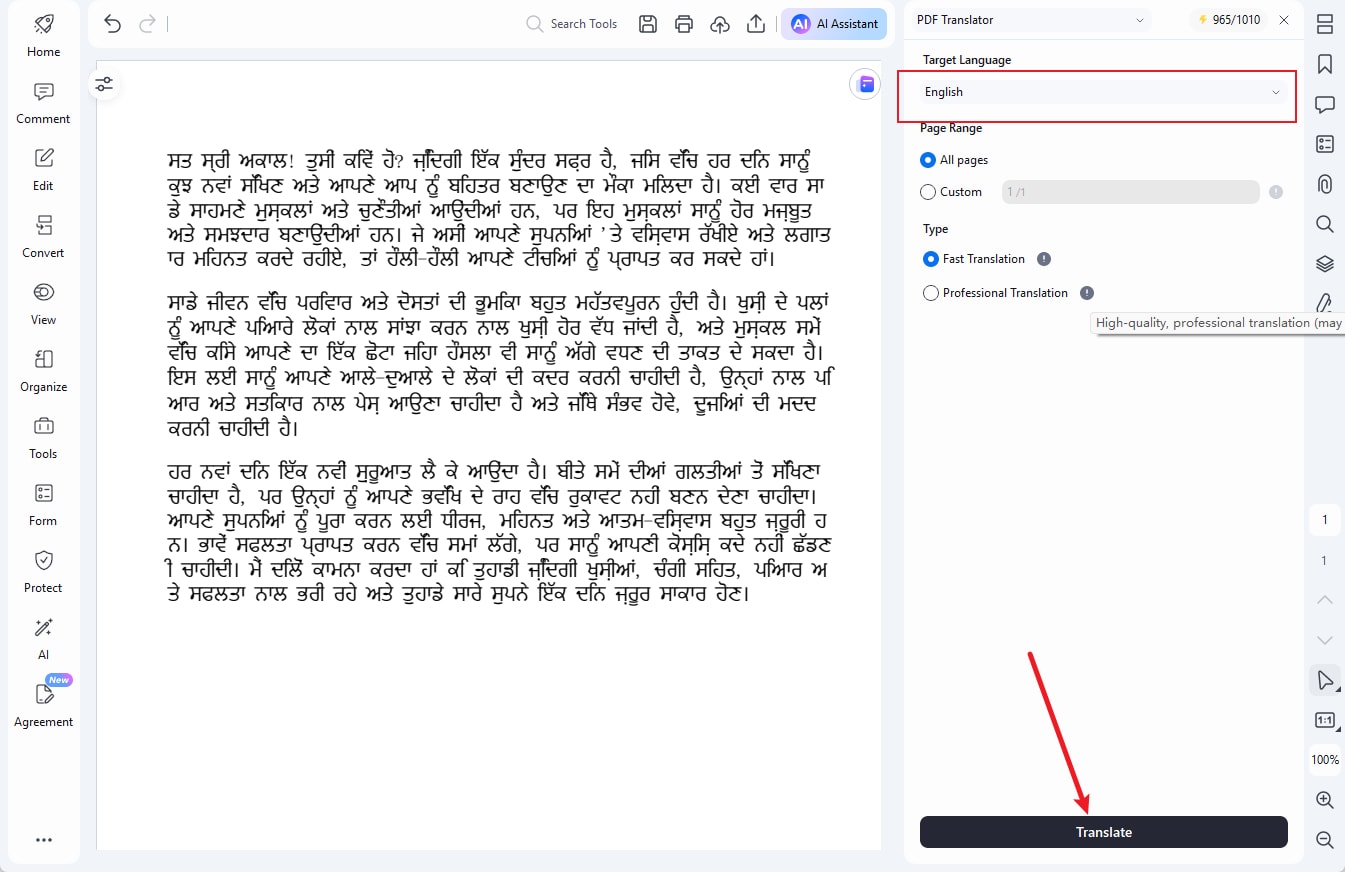Click the Redo arrow
Screen dimensions: 1345x872
click(147, 23)
